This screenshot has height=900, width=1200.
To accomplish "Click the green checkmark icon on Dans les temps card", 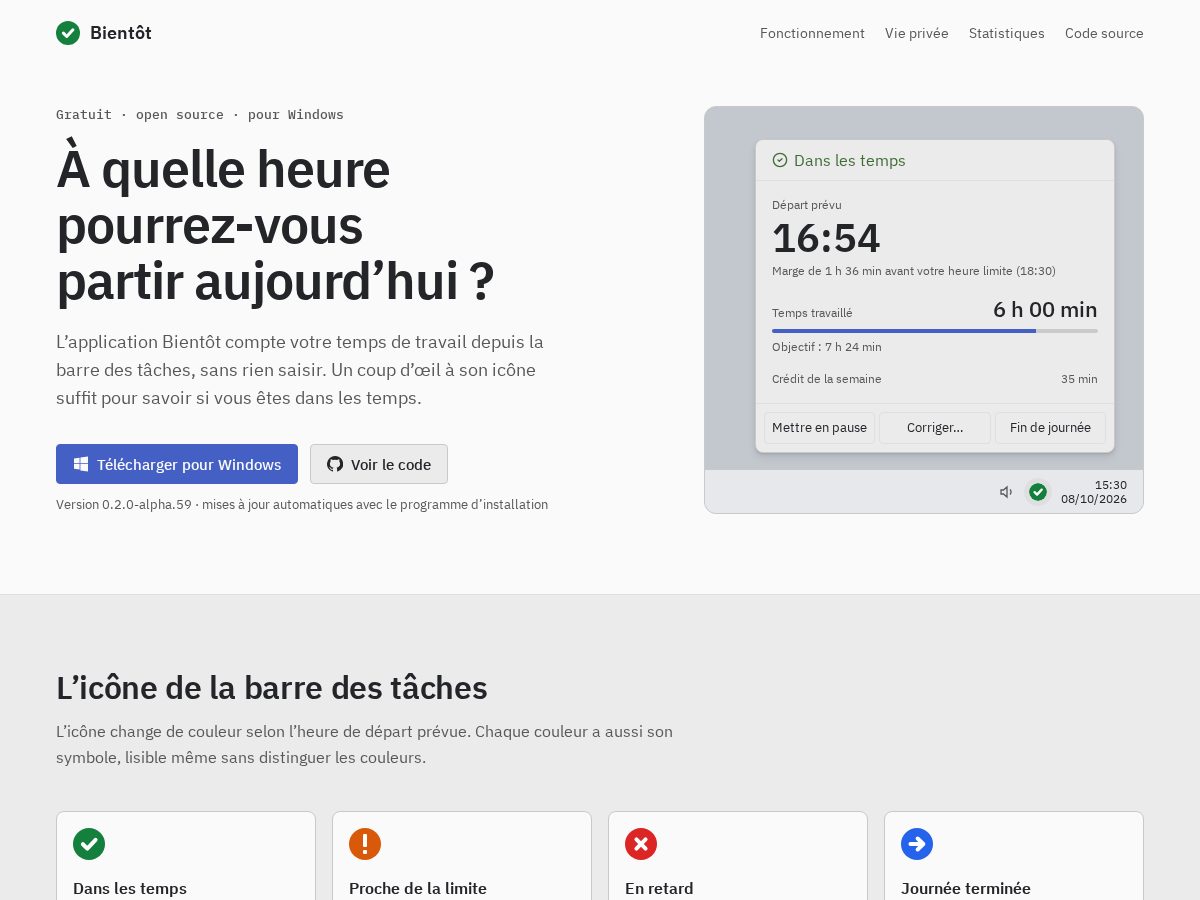I will click(89, 844).
